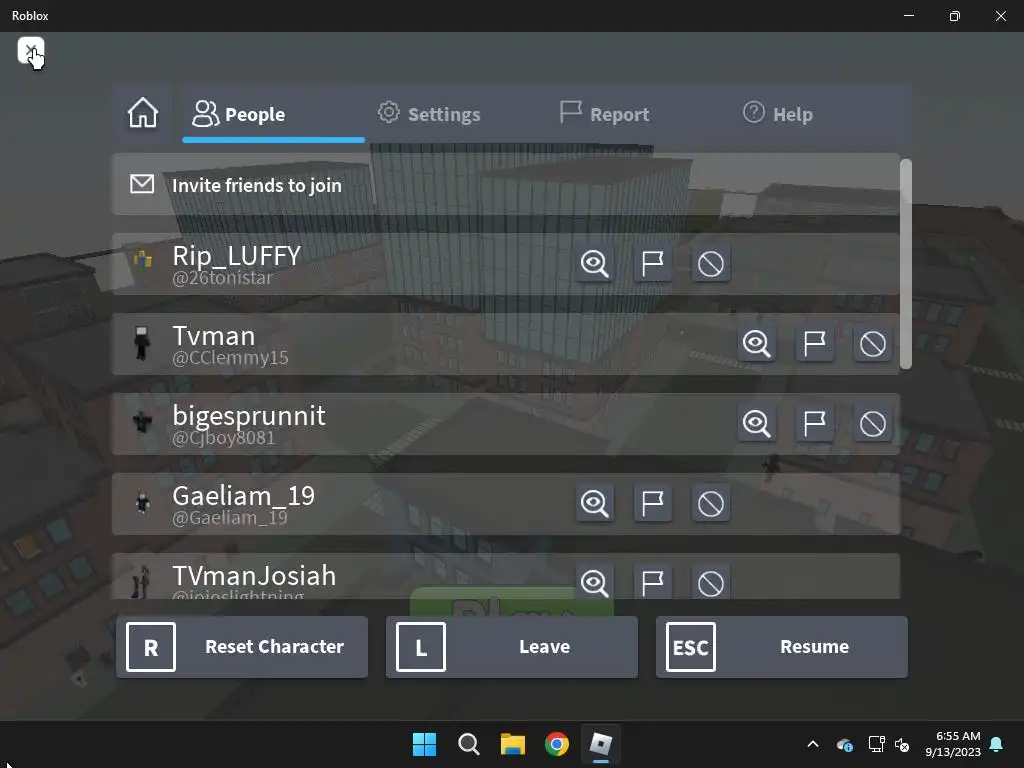Click Rip_LUFFY's avatar thumbnail

click(142, 261)
